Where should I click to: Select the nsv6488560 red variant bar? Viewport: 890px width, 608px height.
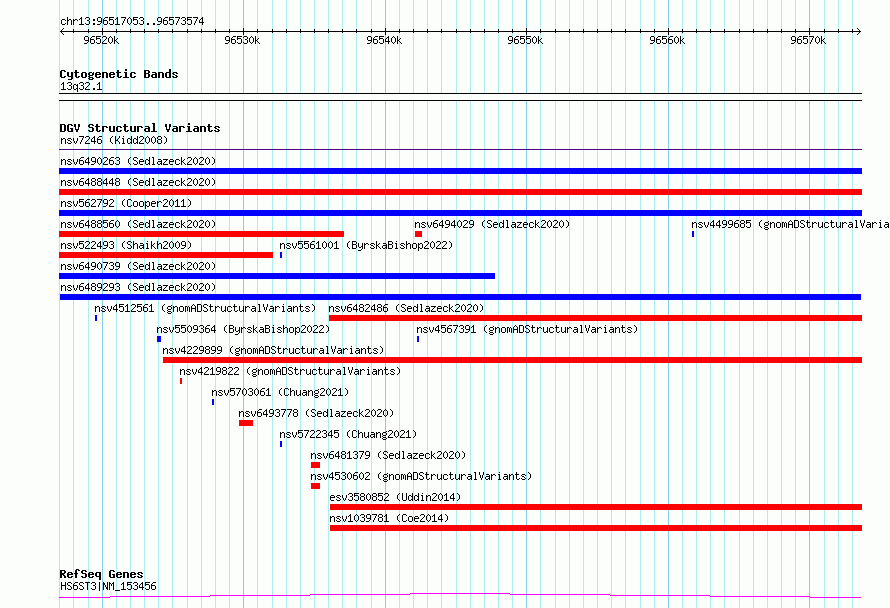click(201, 234)
